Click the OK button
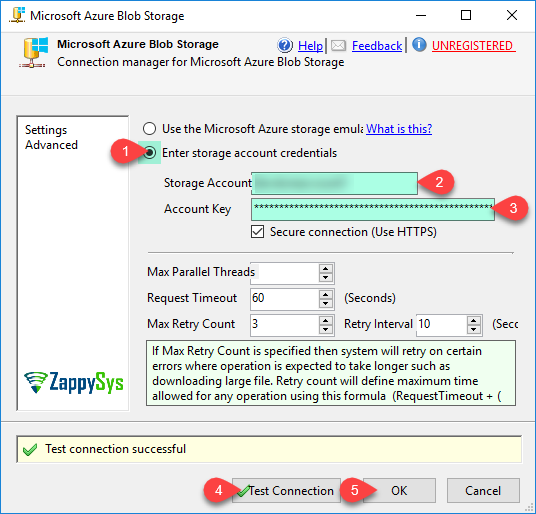 399,491
